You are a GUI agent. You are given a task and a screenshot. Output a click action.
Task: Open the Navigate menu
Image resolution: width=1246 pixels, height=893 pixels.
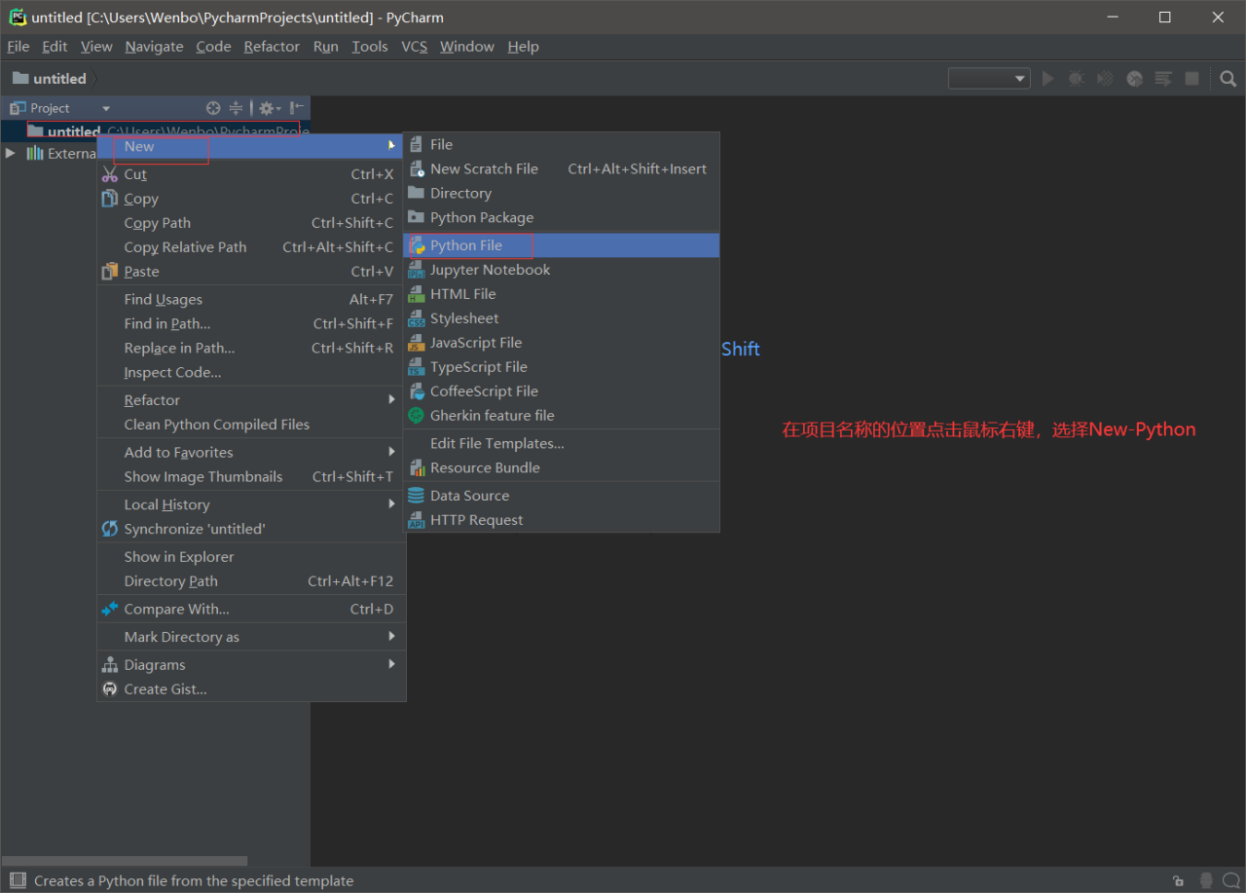(x=154, y=46)
